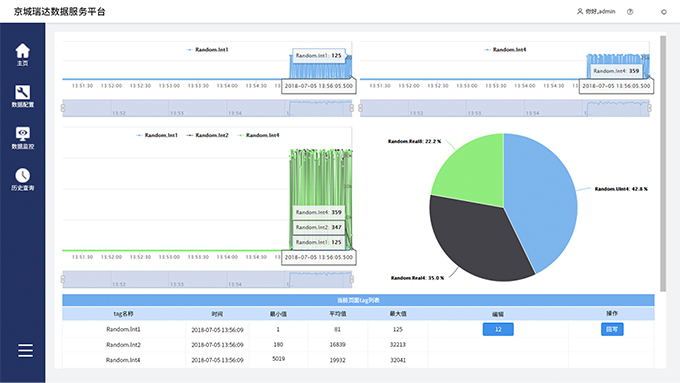Click the minimum value column header
The width and height of the screenshot is (680, 383).
tap(278, 314)
